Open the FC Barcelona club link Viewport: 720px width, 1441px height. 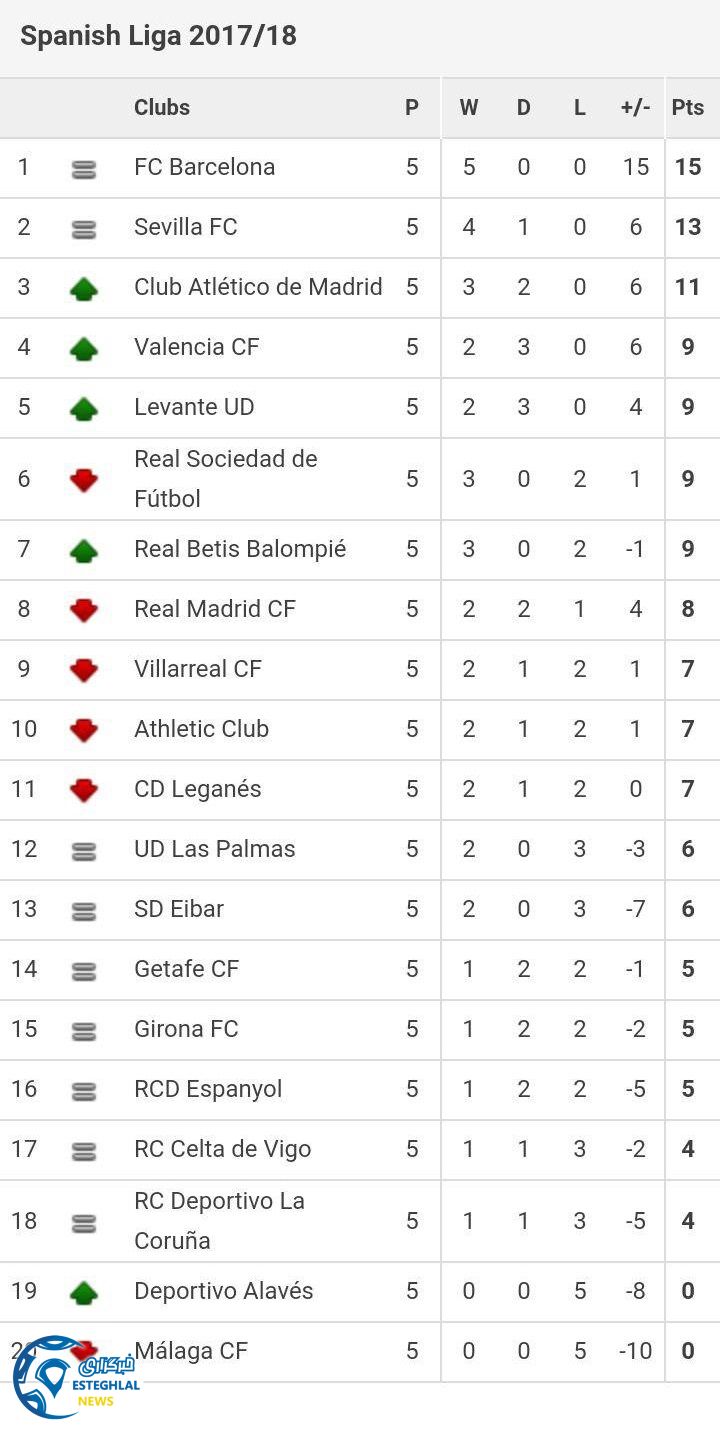204,167
